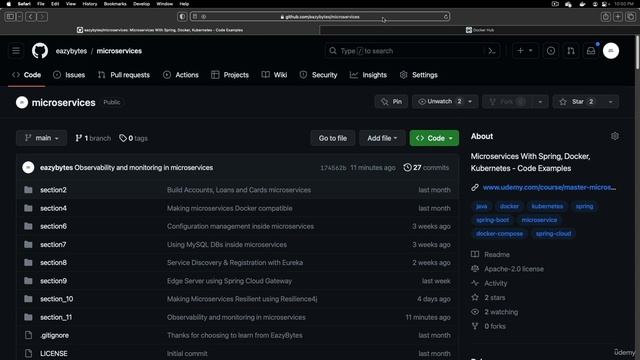Viewport: 640px width, 360px height.
Task: Click the Safari address bar URL
Action: pyautogui.click(x=320, y=17)
